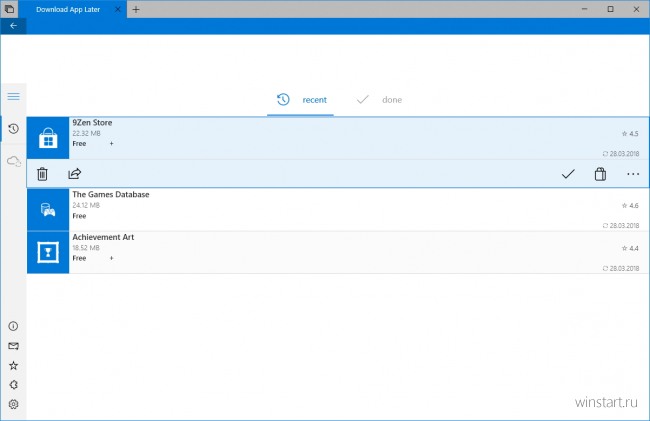Click the 24.12 MB size text

point(86,205)
